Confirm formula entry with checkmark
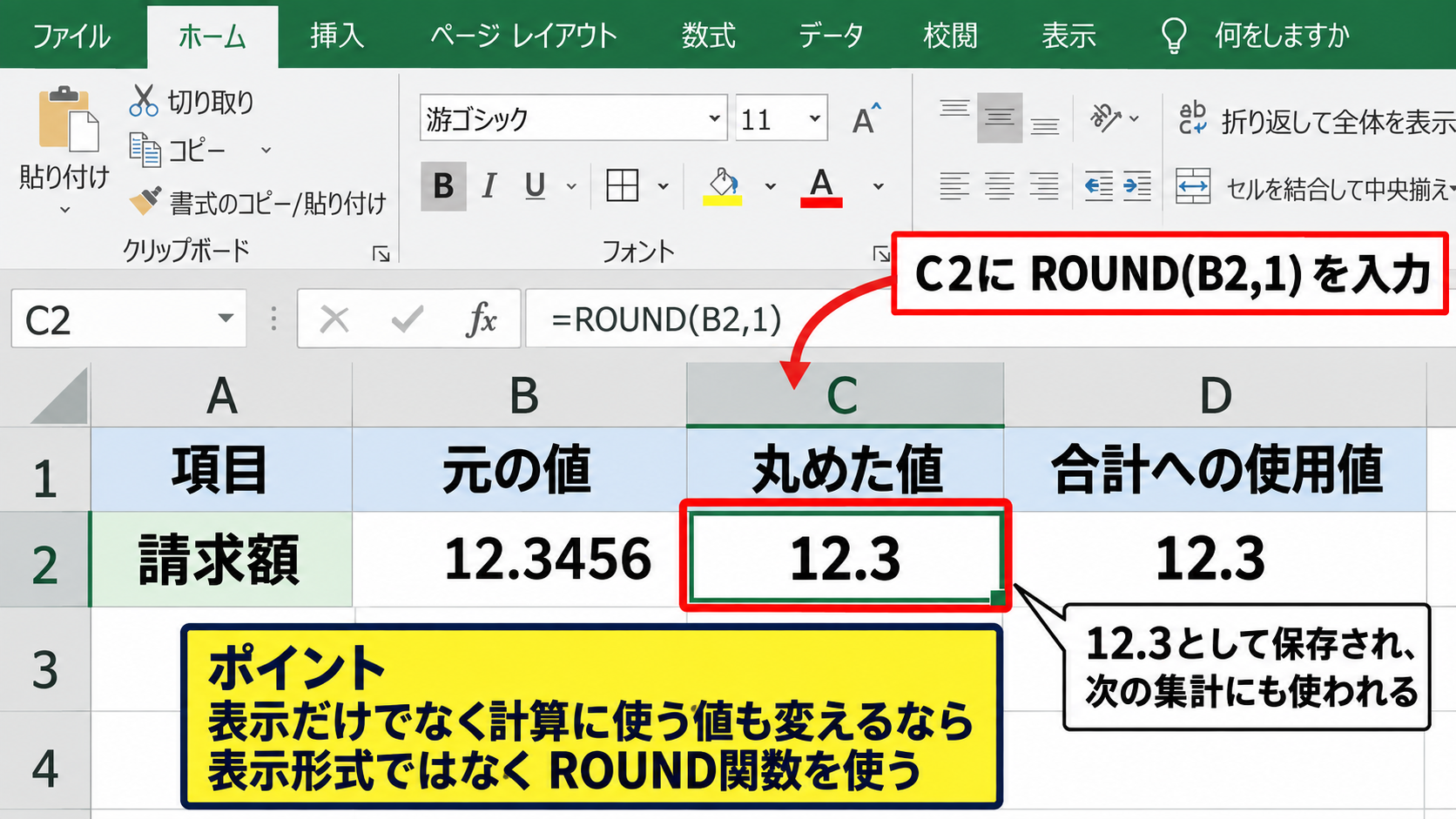 (408, 319)
